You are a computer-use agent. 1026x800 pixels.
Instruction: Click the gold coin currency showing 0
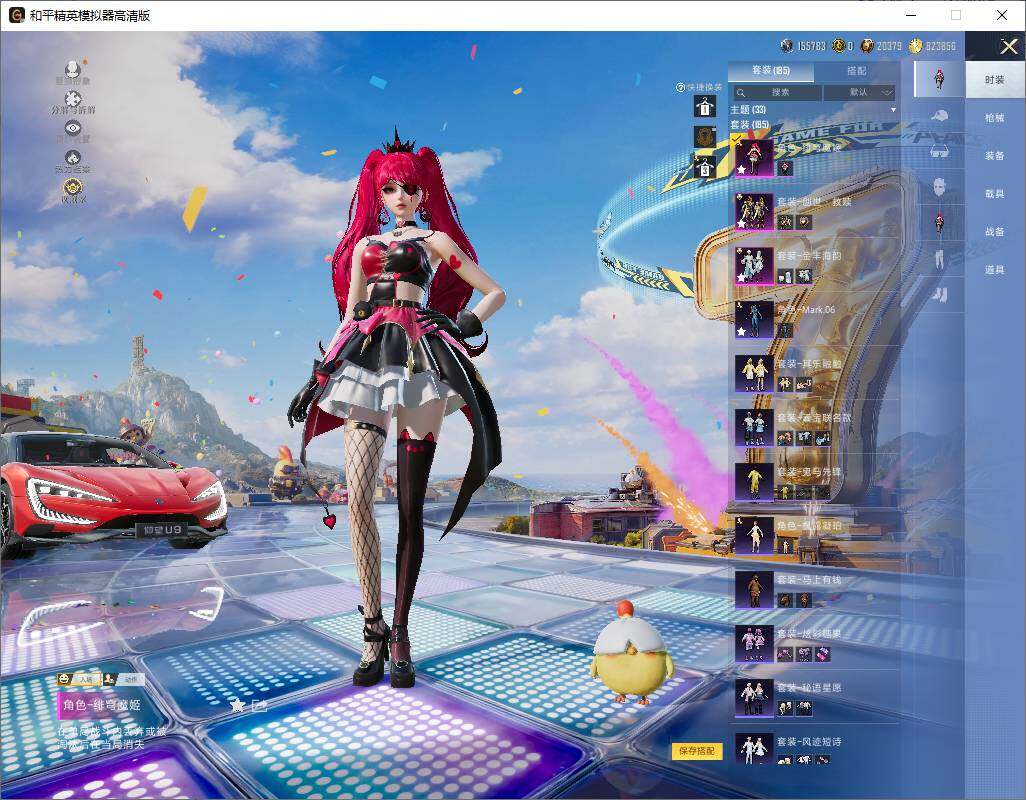coord(838,46)
